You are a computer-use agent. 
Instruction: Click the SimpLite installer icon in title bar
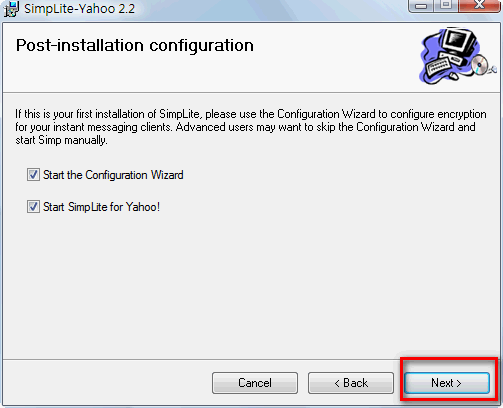pyautogui.click(x=11, y=9)
